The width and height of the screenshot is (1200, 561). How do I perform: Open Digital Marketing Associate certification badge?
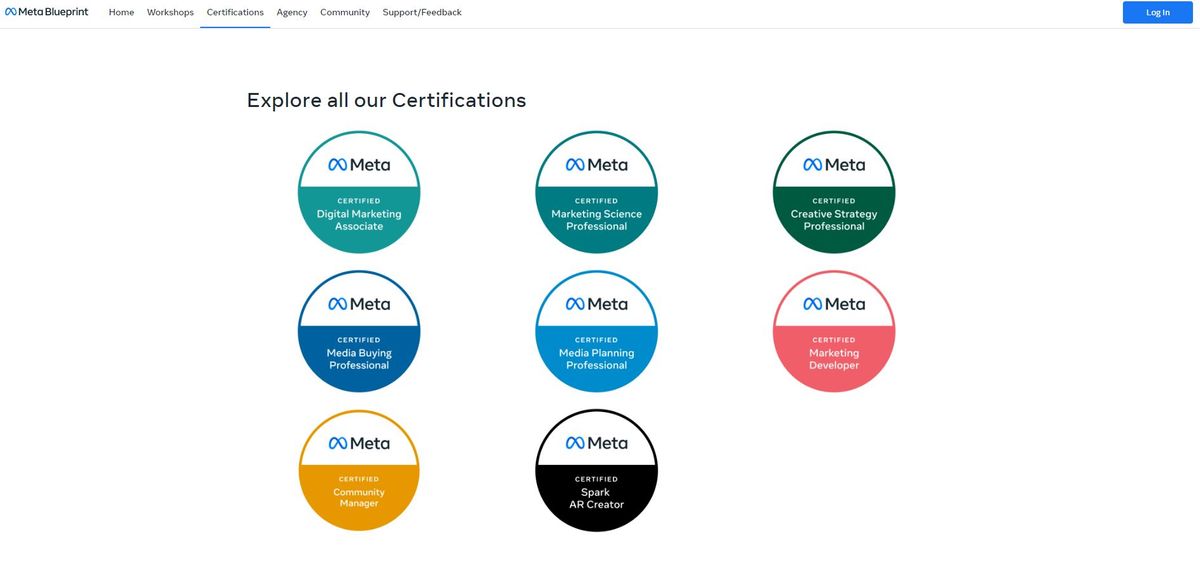[x=359, y=192]
